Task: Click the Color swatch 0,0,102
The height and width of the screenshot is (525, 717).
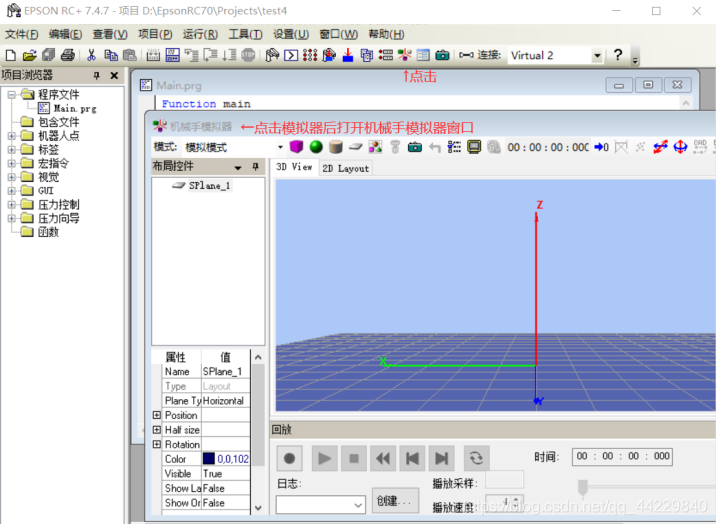Action: pyautogui.click(x=209, y=459)
